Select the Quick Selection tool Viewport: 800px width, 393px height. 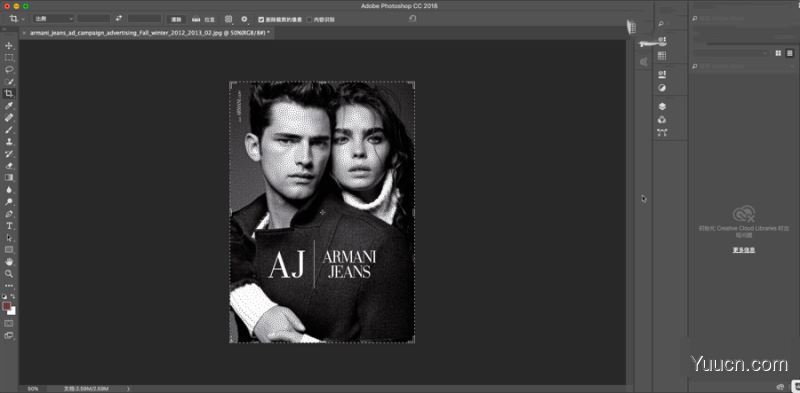pos(9,82)
